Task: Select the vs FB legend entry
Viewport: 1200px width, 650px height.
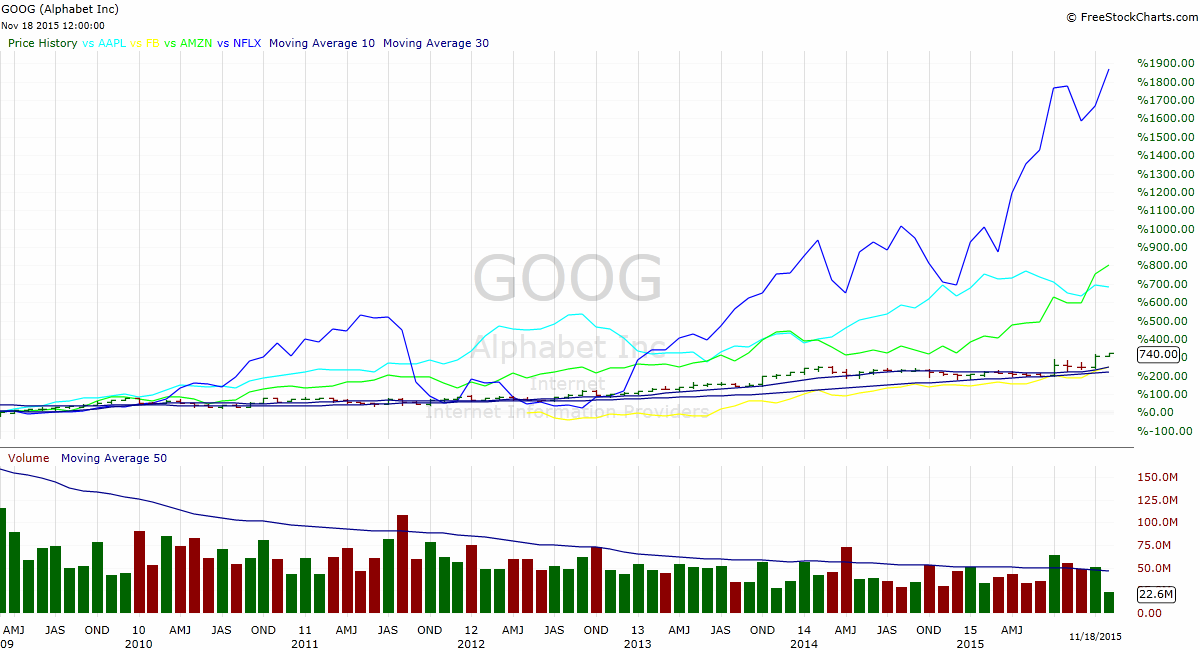Action: [x=146, y=44]
